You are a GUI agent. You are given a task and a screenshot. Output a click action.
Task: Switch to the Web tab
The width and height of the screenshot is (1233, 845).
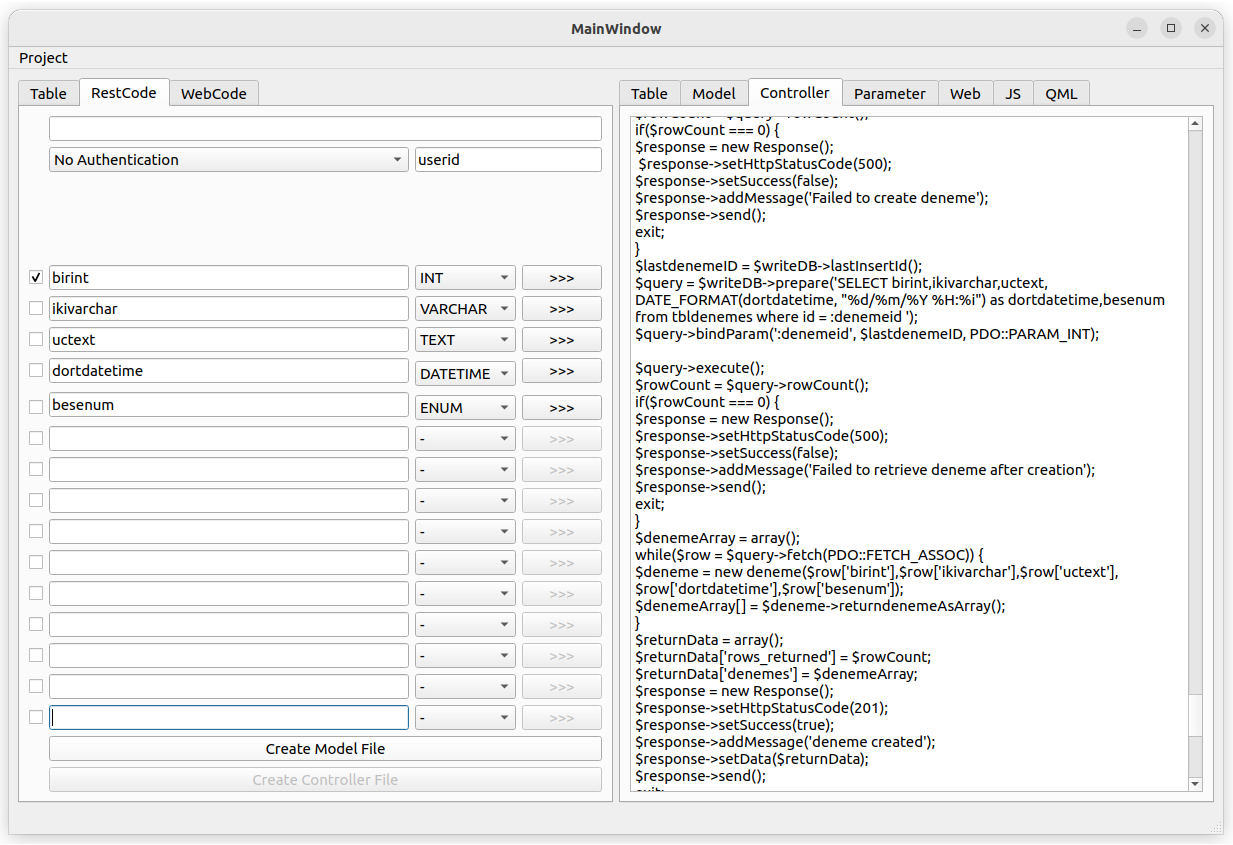[x=965, y=93]
